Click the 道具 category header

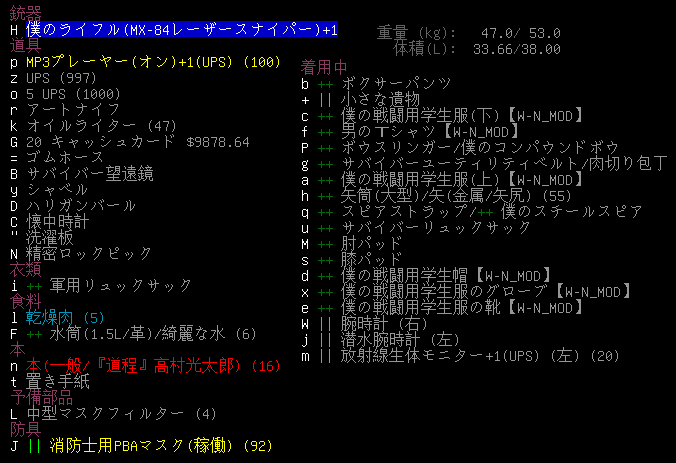(x=26, y=46)
